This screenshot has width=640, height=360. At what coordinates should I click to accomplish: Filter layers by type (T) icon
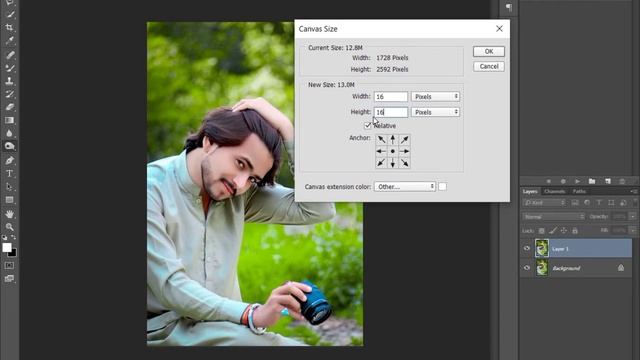tap(599, 202)
